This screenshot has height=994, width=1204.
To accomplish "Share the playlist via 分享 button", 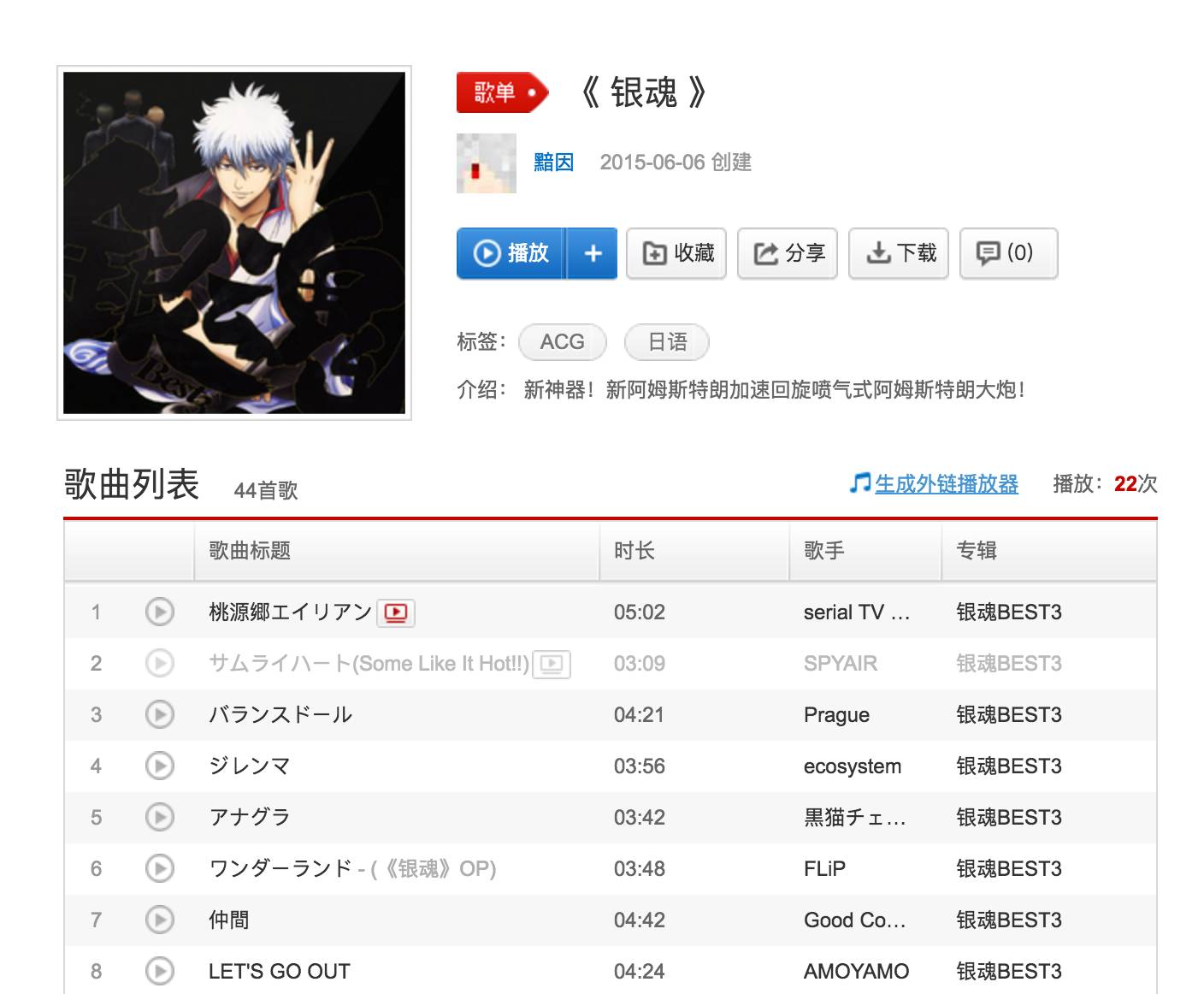I will pos(788,253).
